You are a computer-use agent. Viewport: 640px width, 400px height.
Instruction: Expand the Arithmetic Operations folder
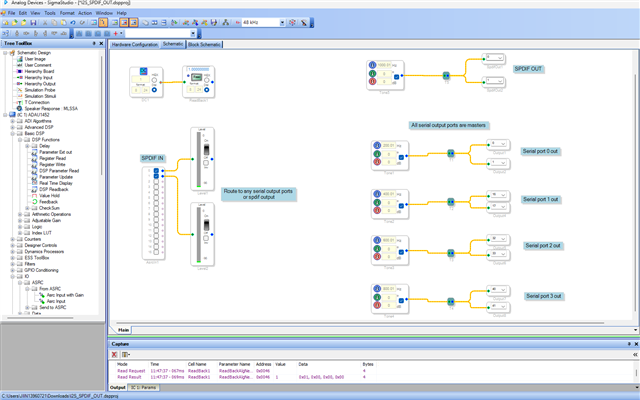(20, 214)
